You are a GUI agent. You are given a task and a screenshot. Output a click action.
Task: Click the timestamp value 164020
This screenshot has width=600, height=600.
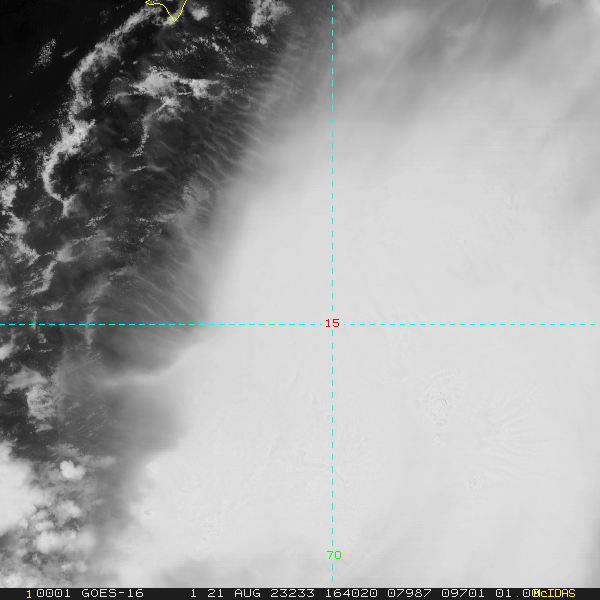tap(351, 593)
